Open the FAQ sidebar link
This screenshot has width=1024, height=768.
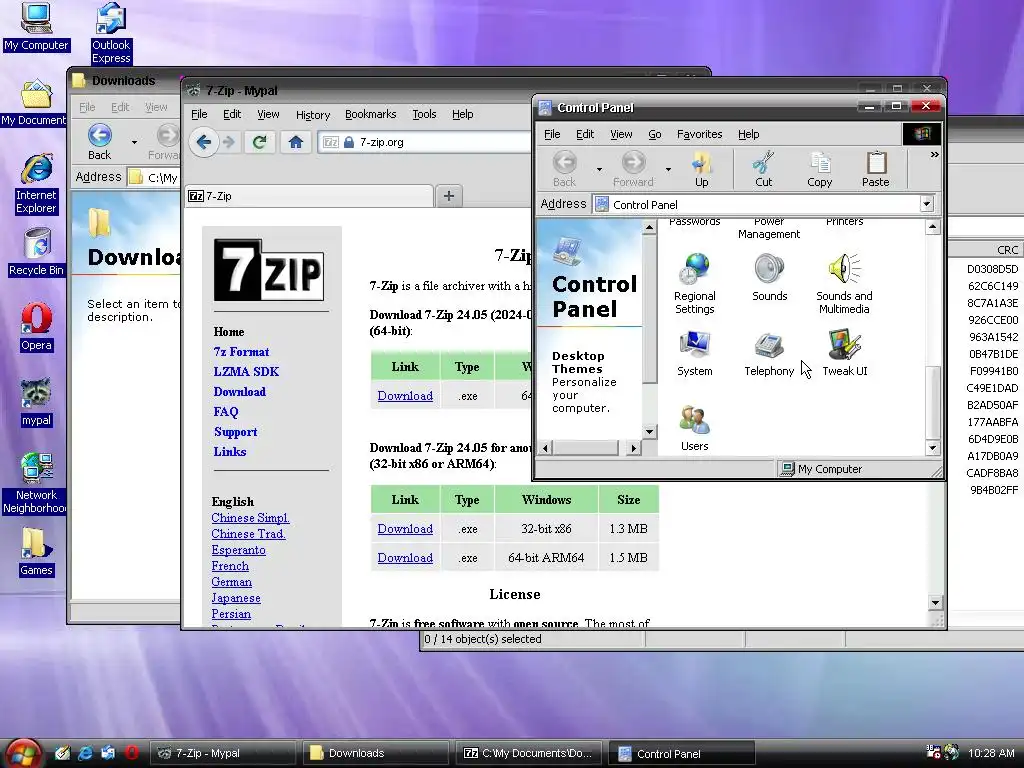[x=225, y=412]
